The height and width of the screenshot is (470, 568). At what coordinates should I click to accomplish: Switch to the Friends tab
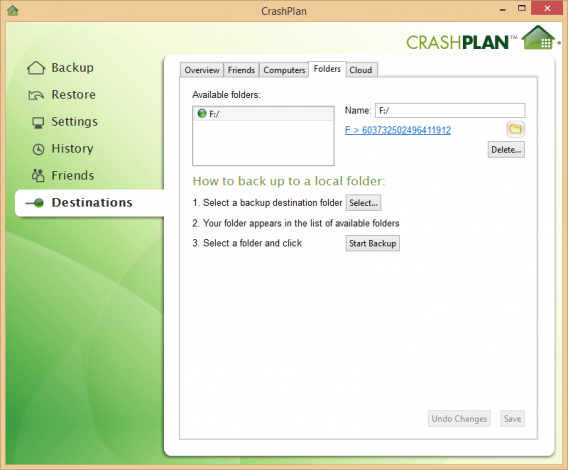241,70
